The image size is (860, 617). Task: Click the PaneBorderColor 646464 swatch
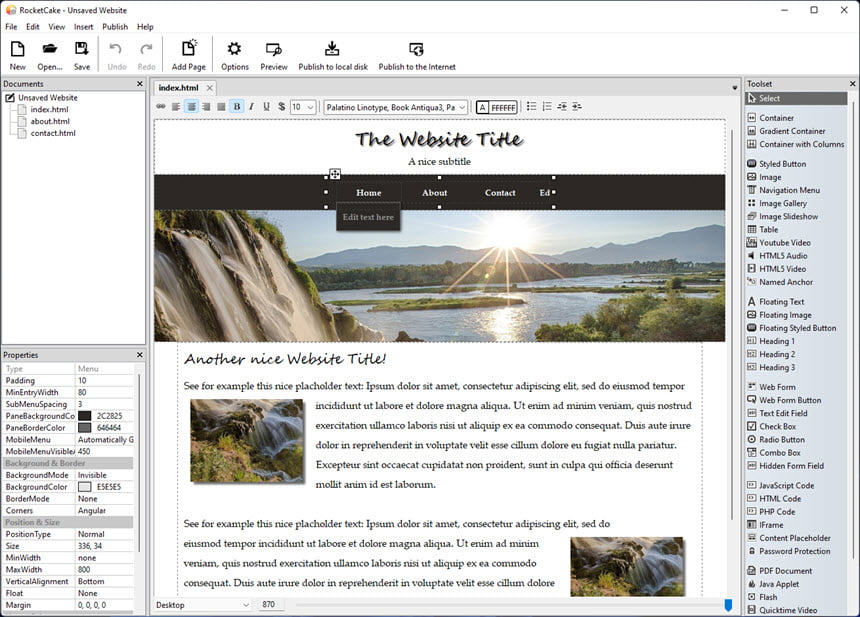pyautogui.click(x=84, y=428)
